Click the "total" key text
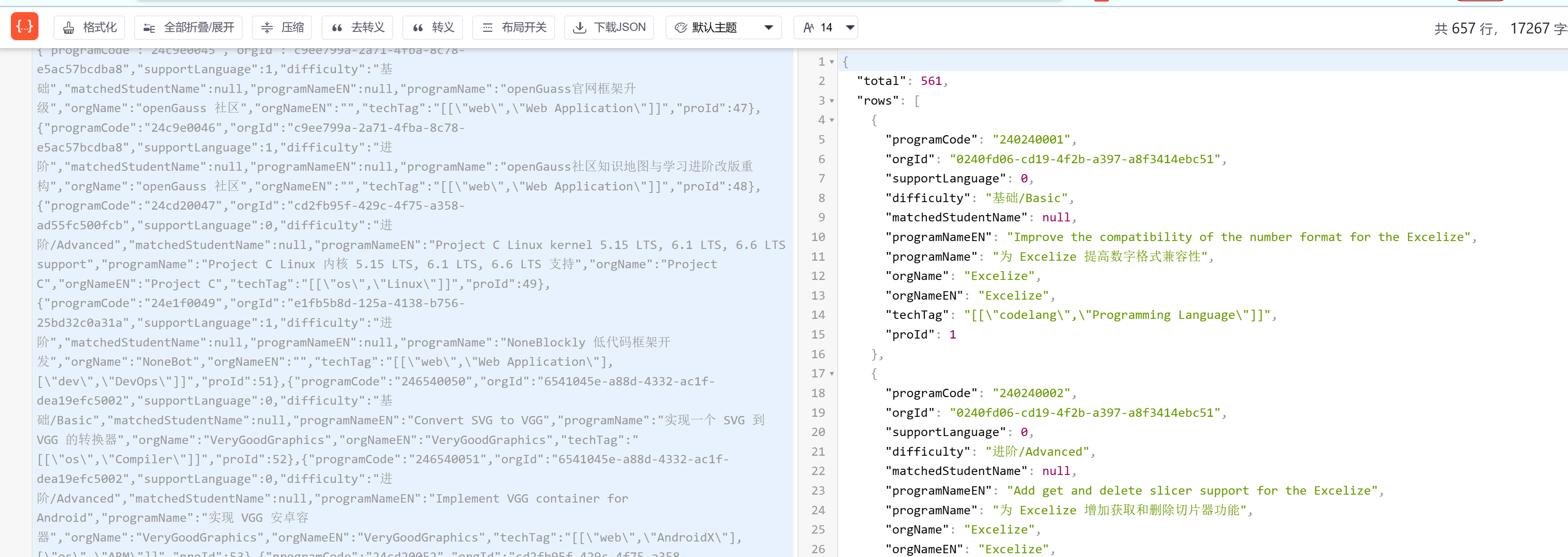 tap(881, 81)
